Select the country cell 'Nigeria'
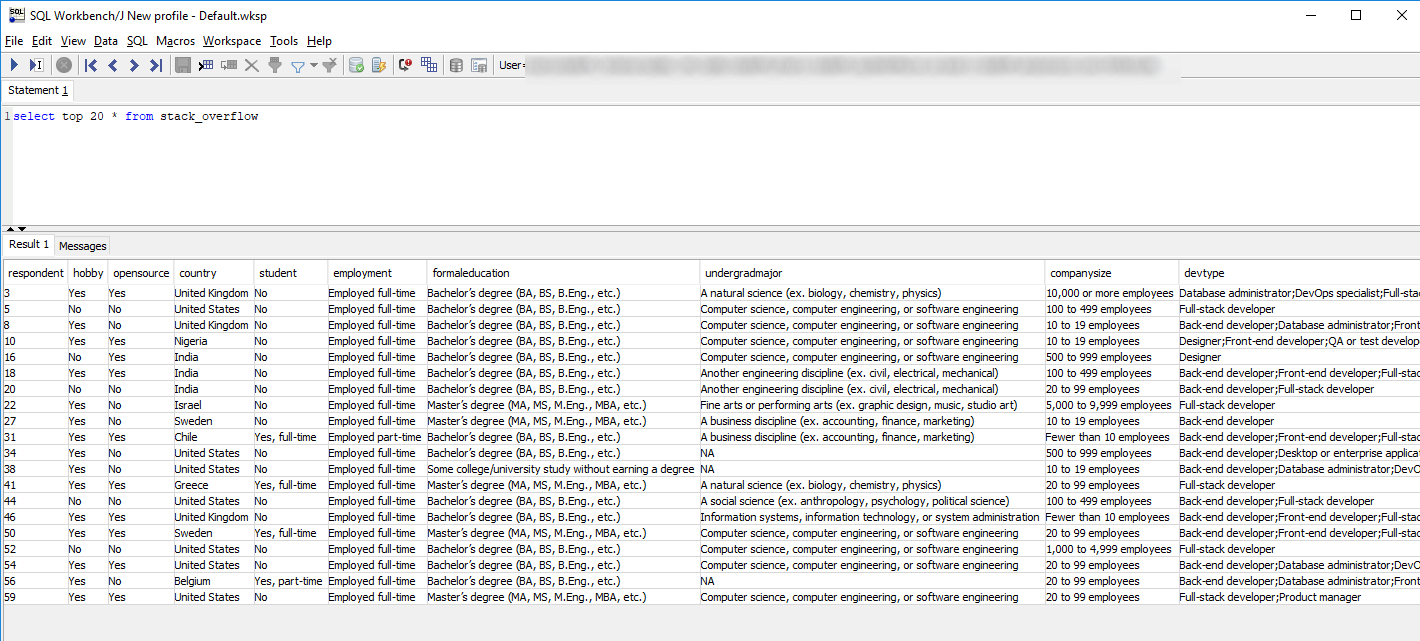The image size is (1420, 641). (213, 341)
